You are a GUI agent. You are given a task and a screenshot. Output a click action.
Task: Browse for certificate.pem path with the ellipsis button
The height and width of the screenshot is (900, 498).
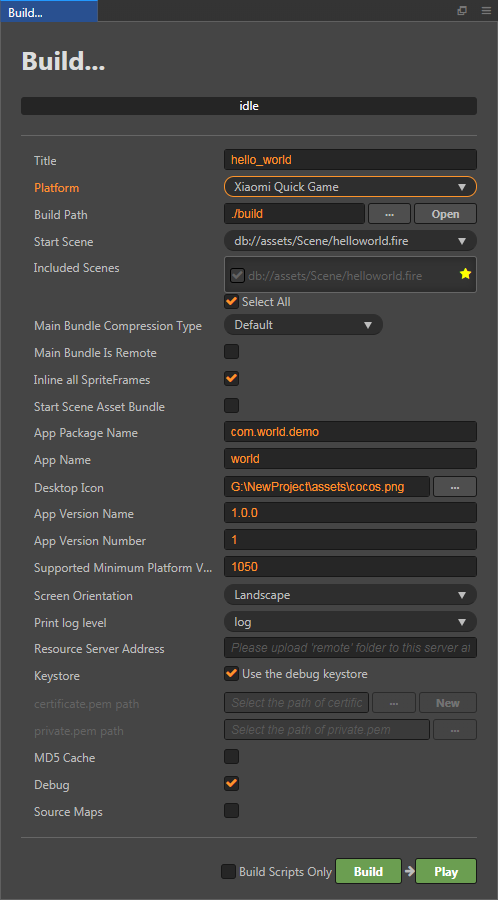394,703
